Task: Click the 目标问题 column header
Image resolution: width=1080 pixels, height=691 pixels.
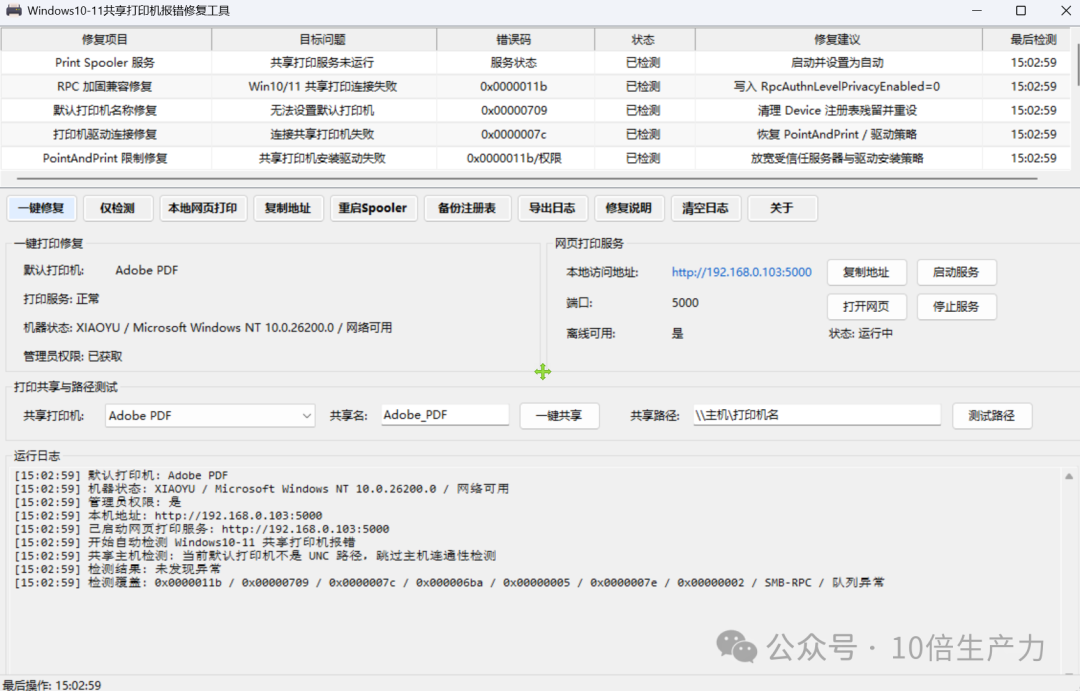Action: pos(324,40)
